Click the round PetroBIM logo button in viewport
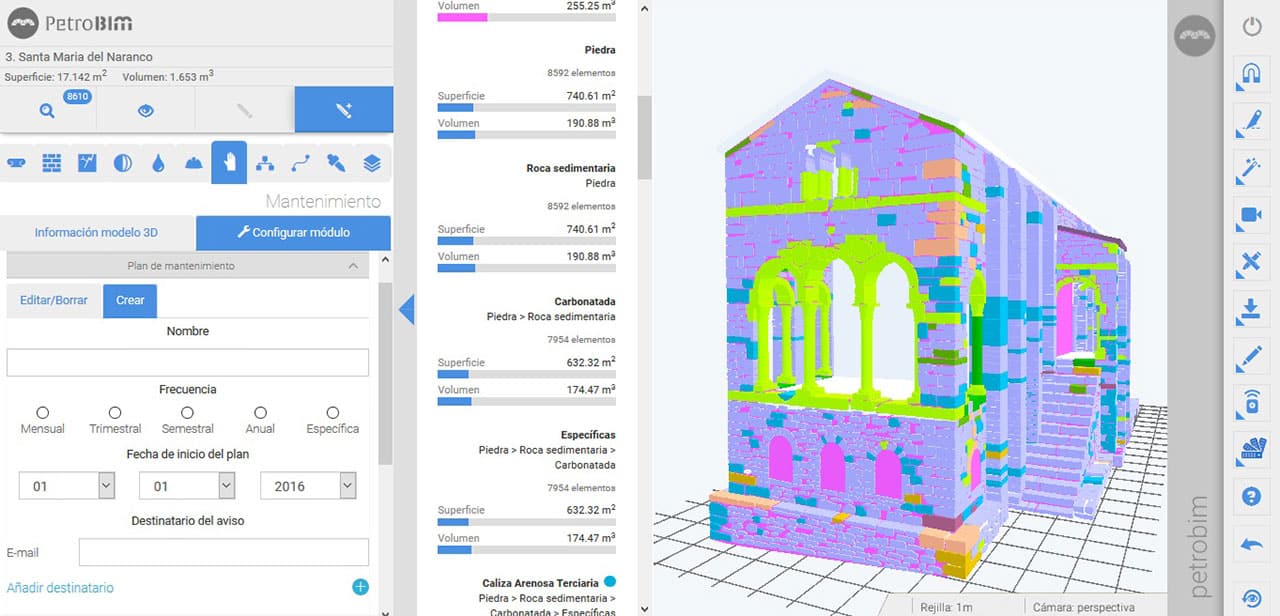The height and width of the screenshot is (616, 1280). 1196,36
